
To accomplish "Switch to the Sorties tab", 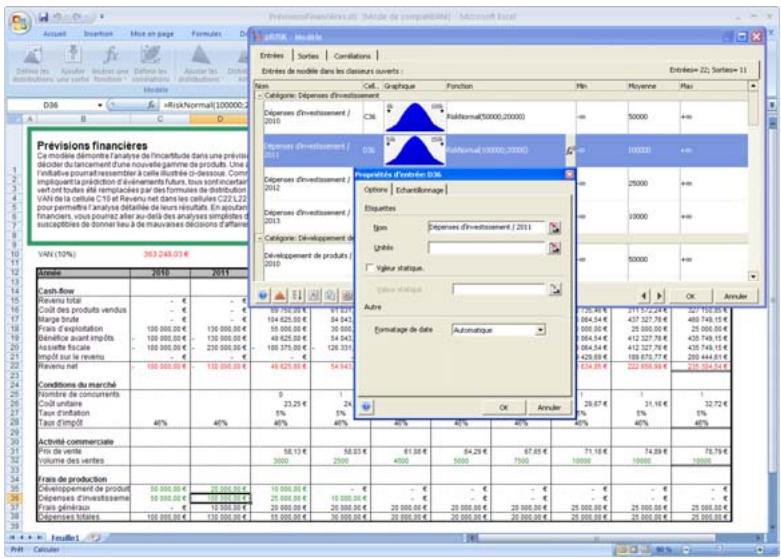I will tap(307, 57).
